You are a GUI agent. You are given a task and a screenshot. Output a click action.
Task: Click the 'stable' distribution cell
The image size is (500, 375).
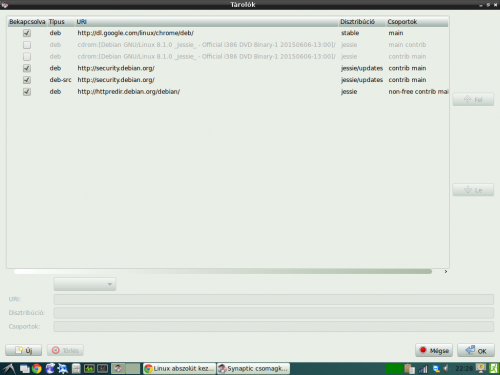(350, 33)
